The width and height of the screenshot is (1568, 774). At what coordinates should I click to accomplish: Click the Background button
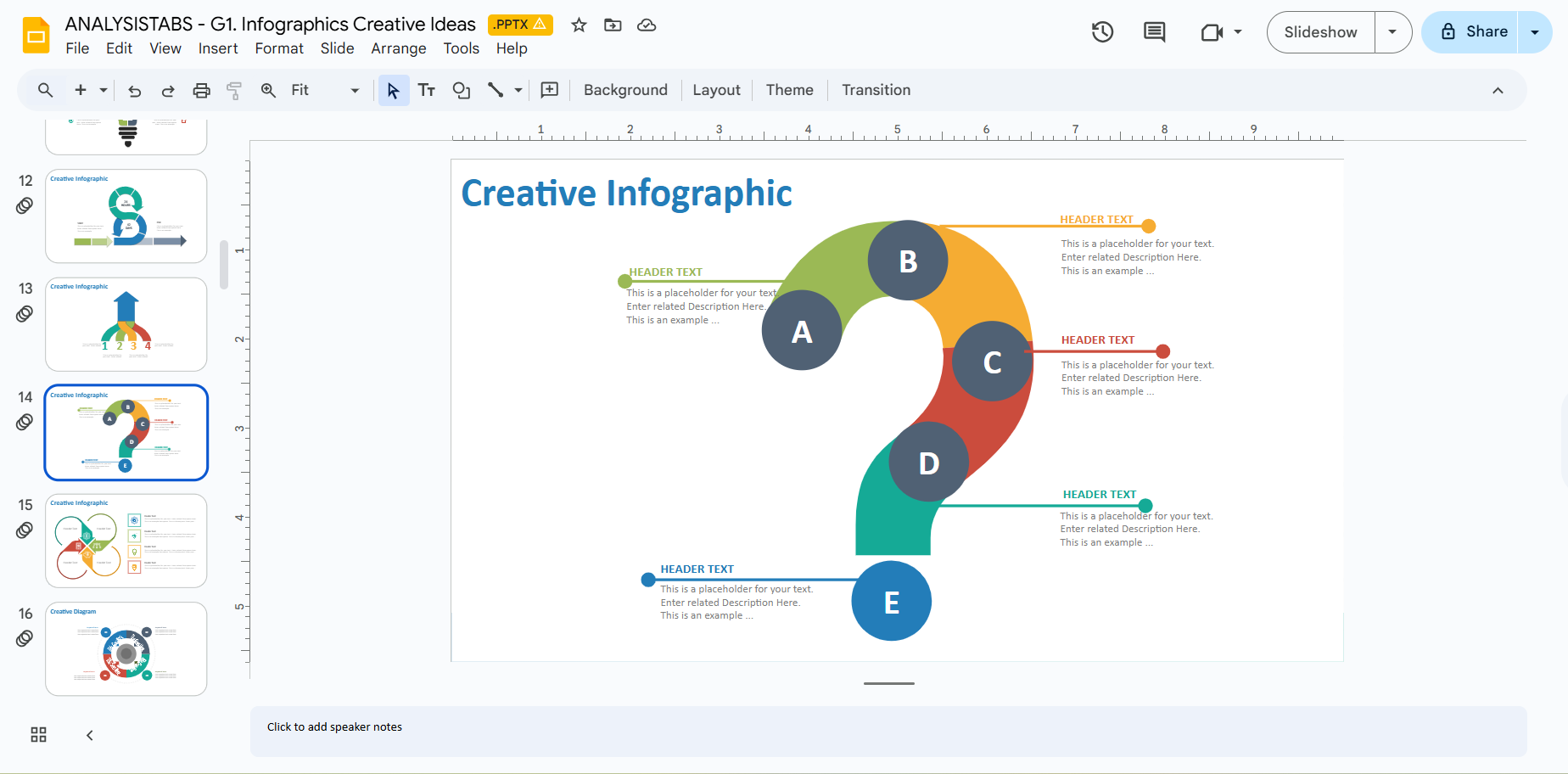click(625, 91)
